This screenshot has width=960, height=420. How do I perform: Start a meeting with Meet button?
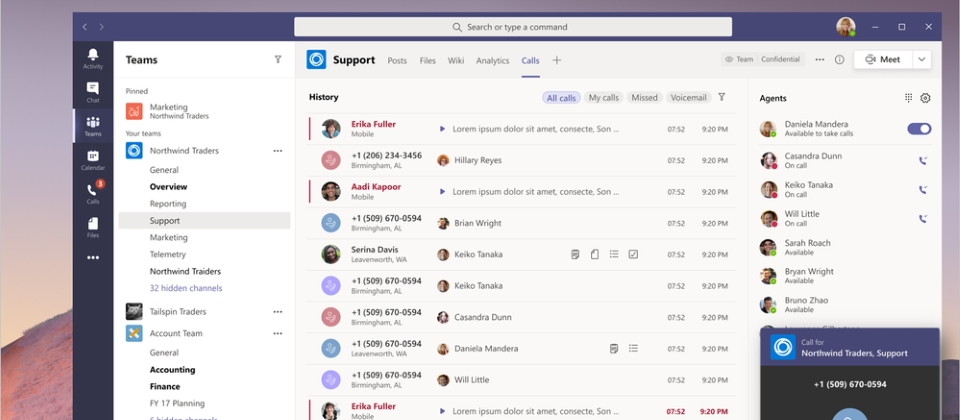tap(883, 59)
